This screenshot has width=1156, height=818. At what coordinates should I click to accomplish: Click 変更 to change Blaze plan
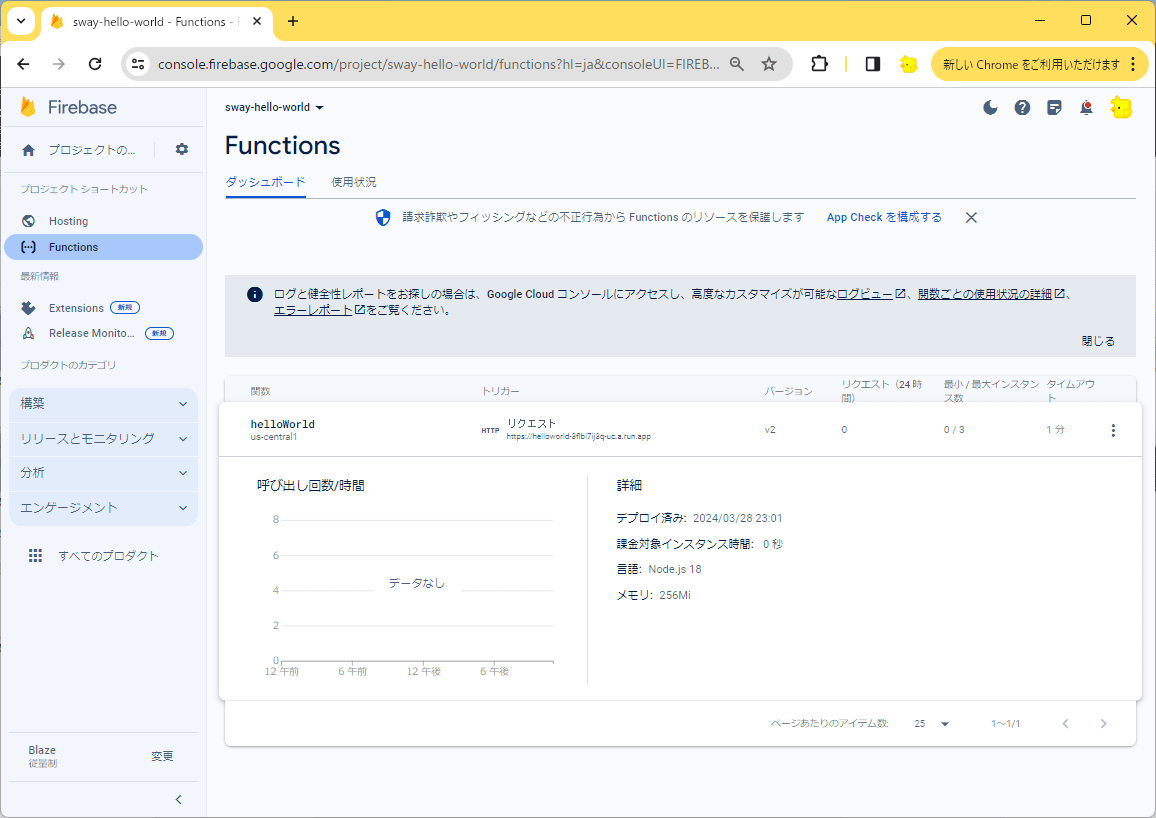(162, 756)
